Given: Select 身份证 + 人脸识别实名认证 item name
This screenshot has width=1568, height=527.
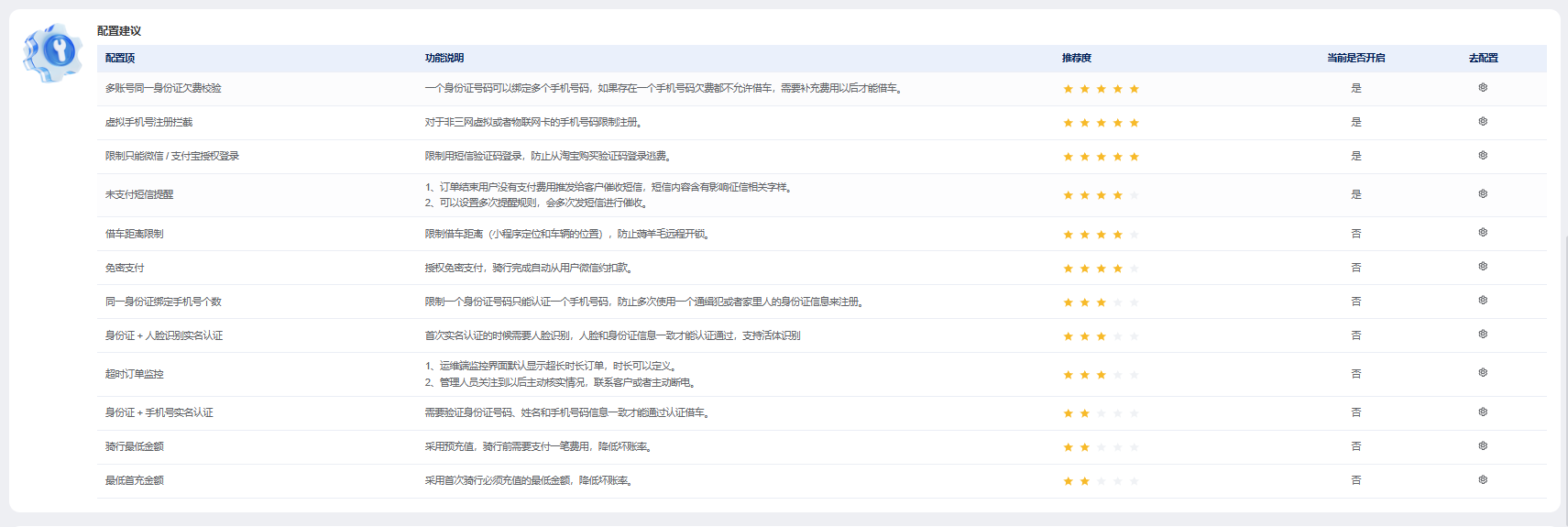Looking at the screenshot, I should [x=164, y=336].
